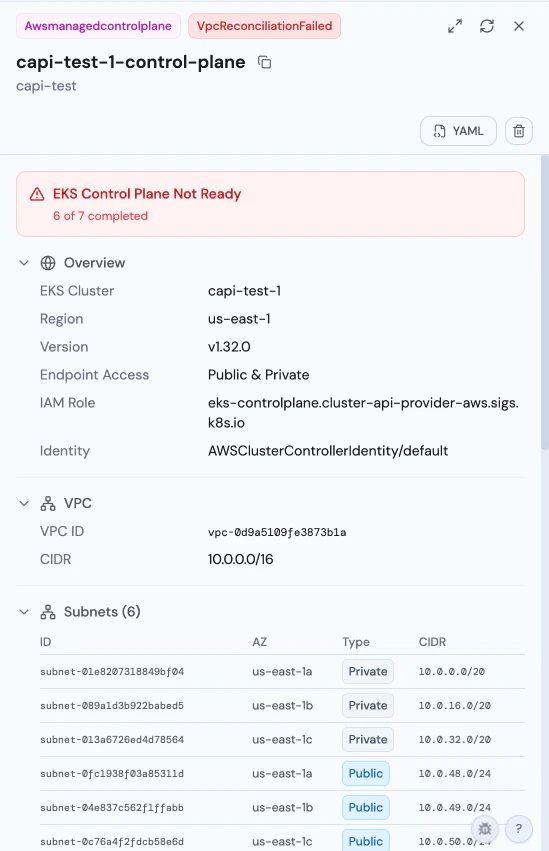Click the VPC network icon
The image size is (549, 851).
point(48,503)
